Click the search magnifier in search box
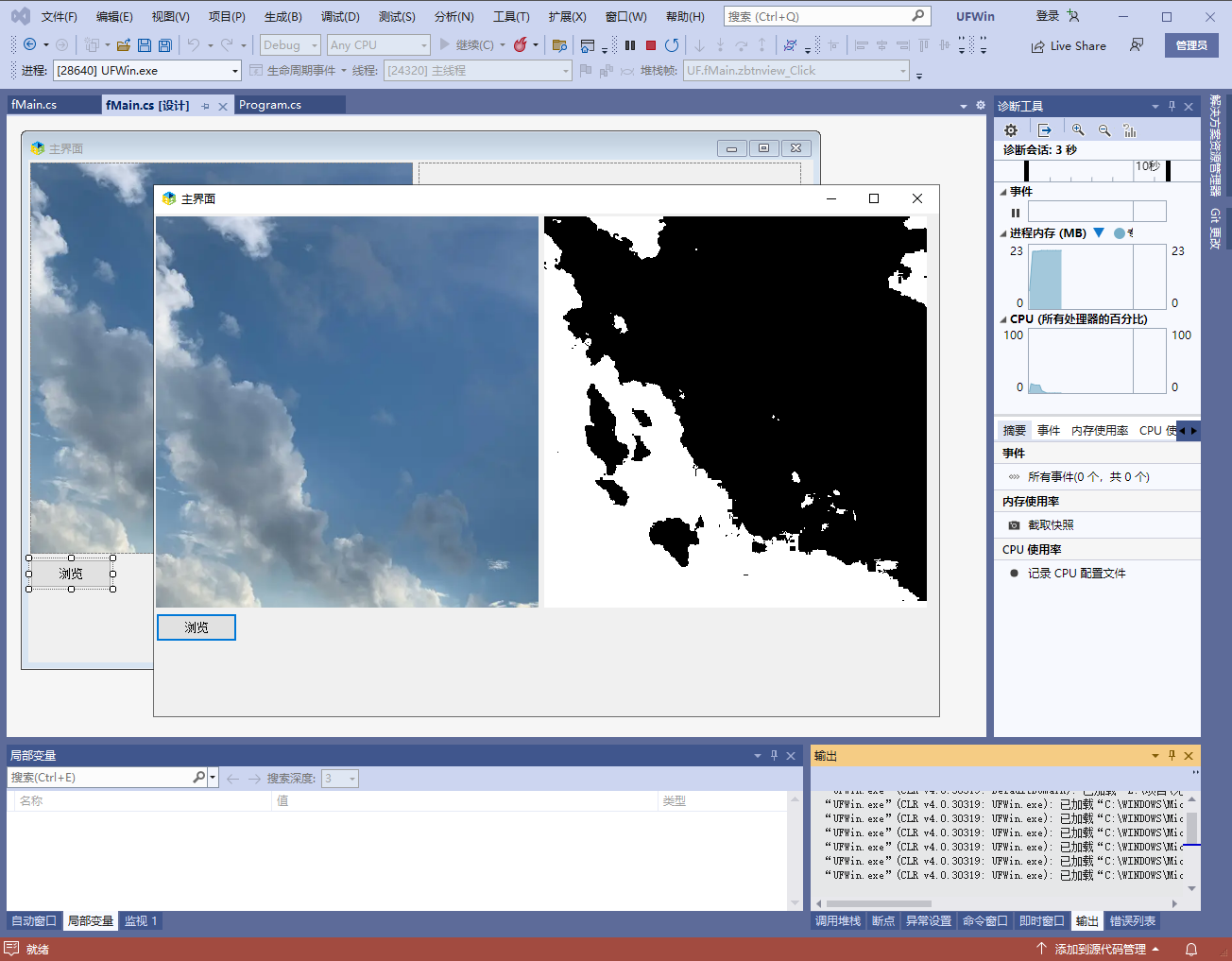This screenshot has width=1232, height=961. point(918,16)
